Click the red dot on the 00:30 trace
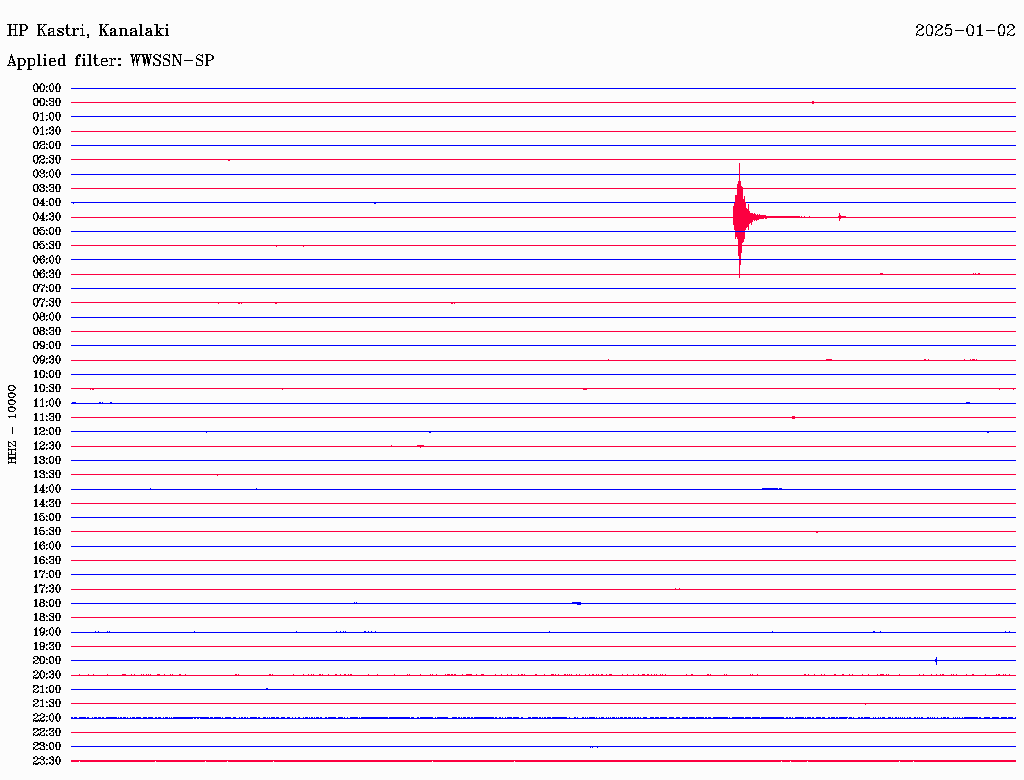This screenshot has height=780, width=1024. (813, 103)
